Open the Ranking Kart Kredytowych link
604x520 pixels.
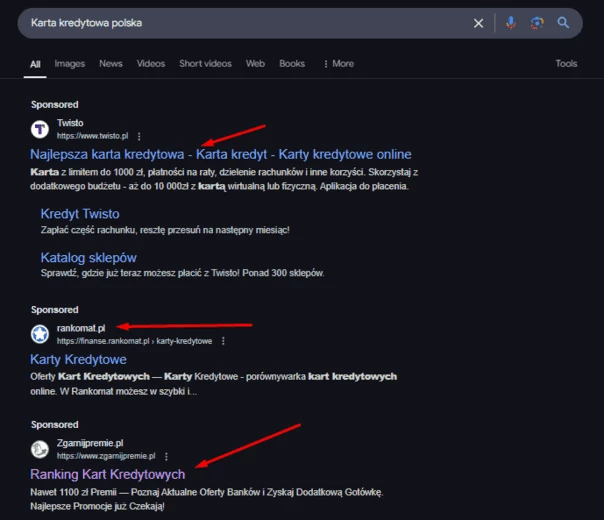[107, 474]
